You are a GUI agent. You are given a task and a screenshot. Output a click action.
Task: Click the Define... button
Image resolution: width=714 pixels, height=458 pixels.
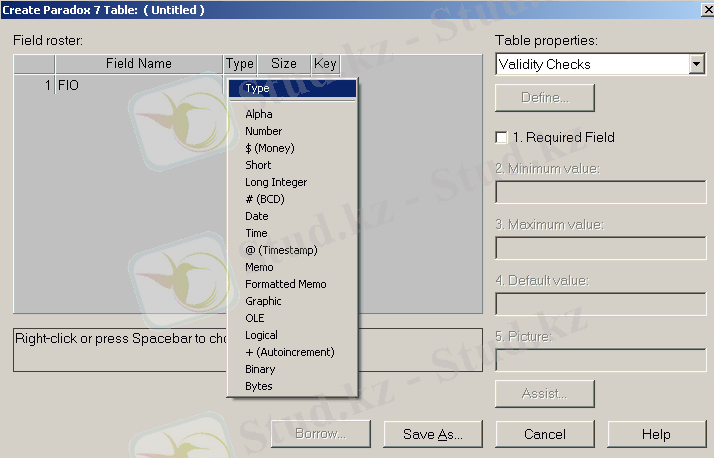pos(545,97)
